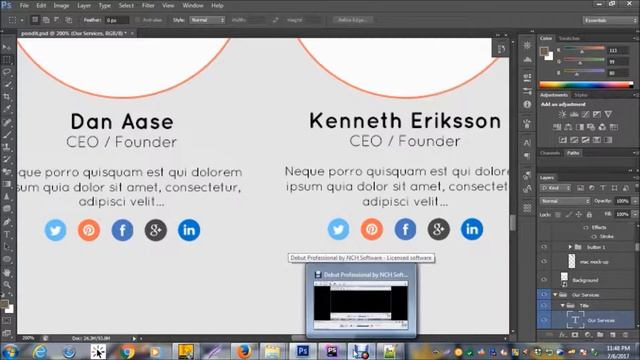Select the Move tool in the toolbox
Image resolution: width=640 pixels, height=360 pixels.
pyautogui.click(x=7, y=48)
